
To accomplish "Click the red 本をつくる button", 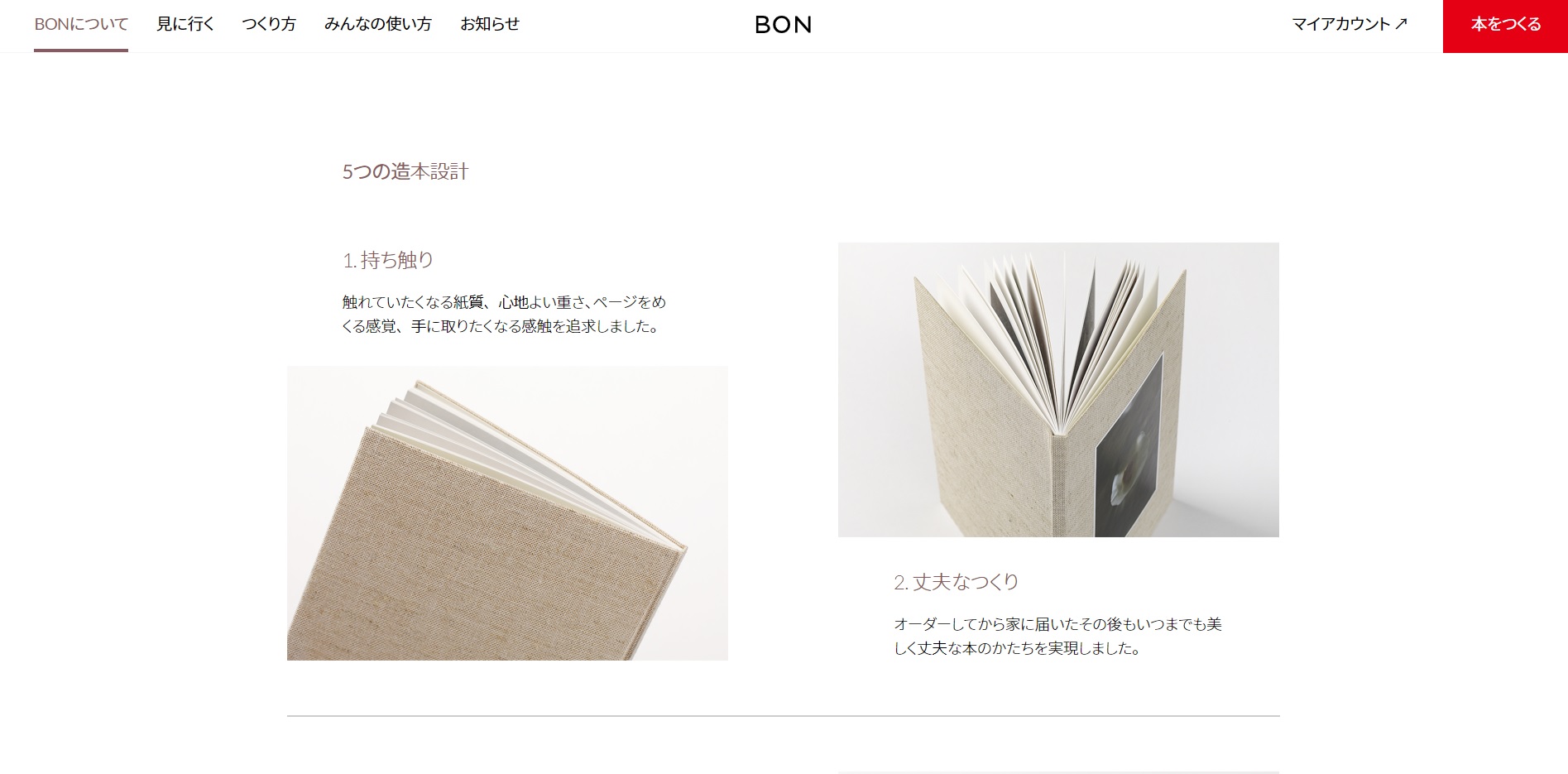I will click(1505, 26).
